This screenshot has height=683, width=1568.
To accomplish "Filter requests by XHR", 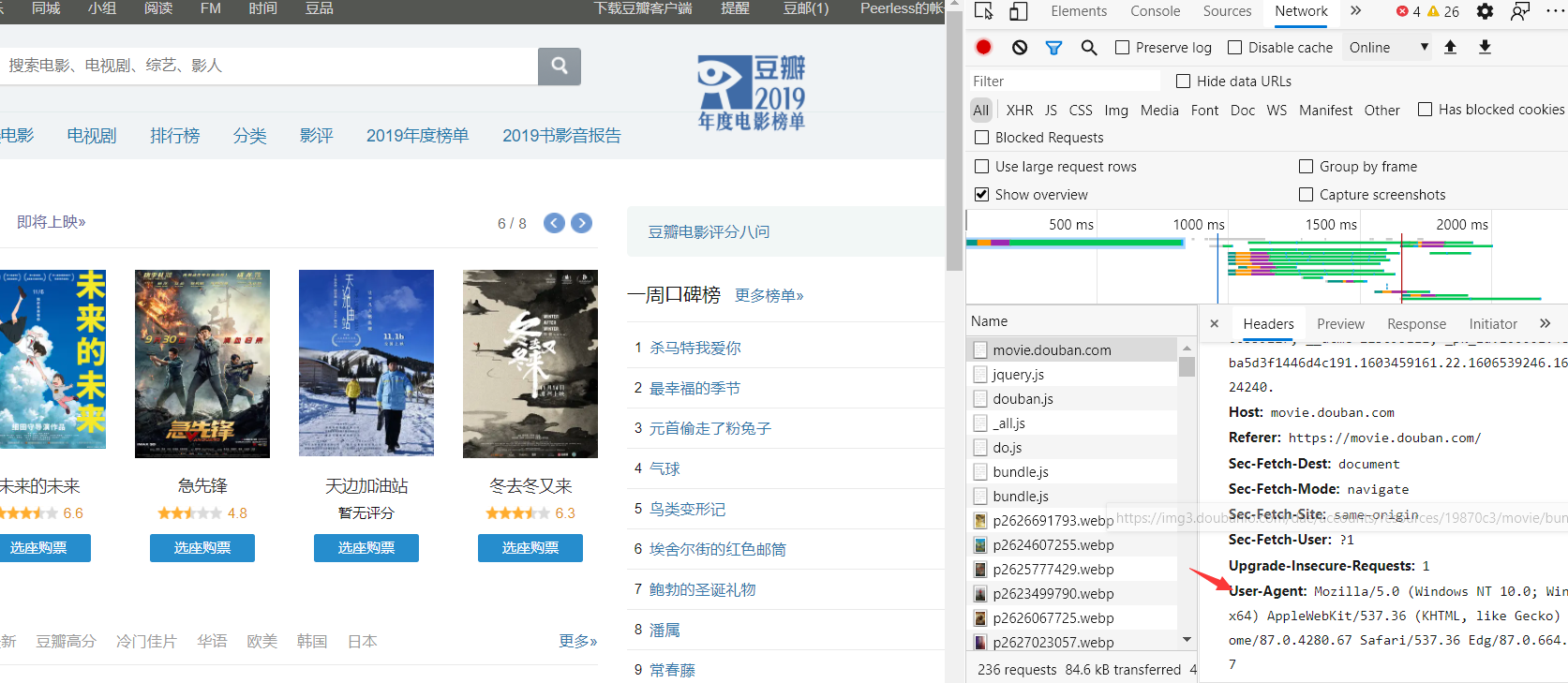I will [x=1020, y=110].
